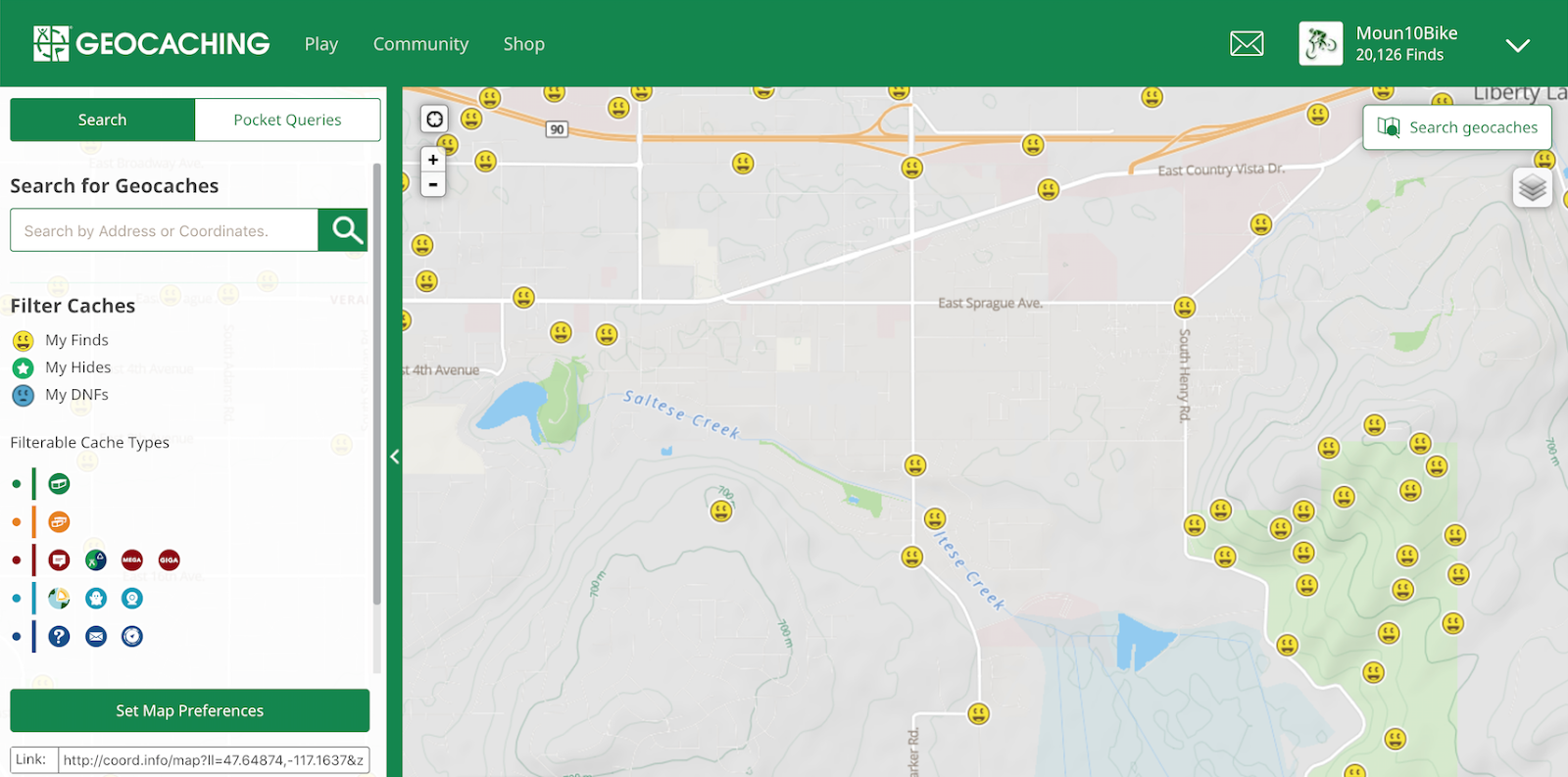This screenshot has width=1568, height=777.
Task: Filter by Multi-cache type icon
Action: [x=59, y=522]
